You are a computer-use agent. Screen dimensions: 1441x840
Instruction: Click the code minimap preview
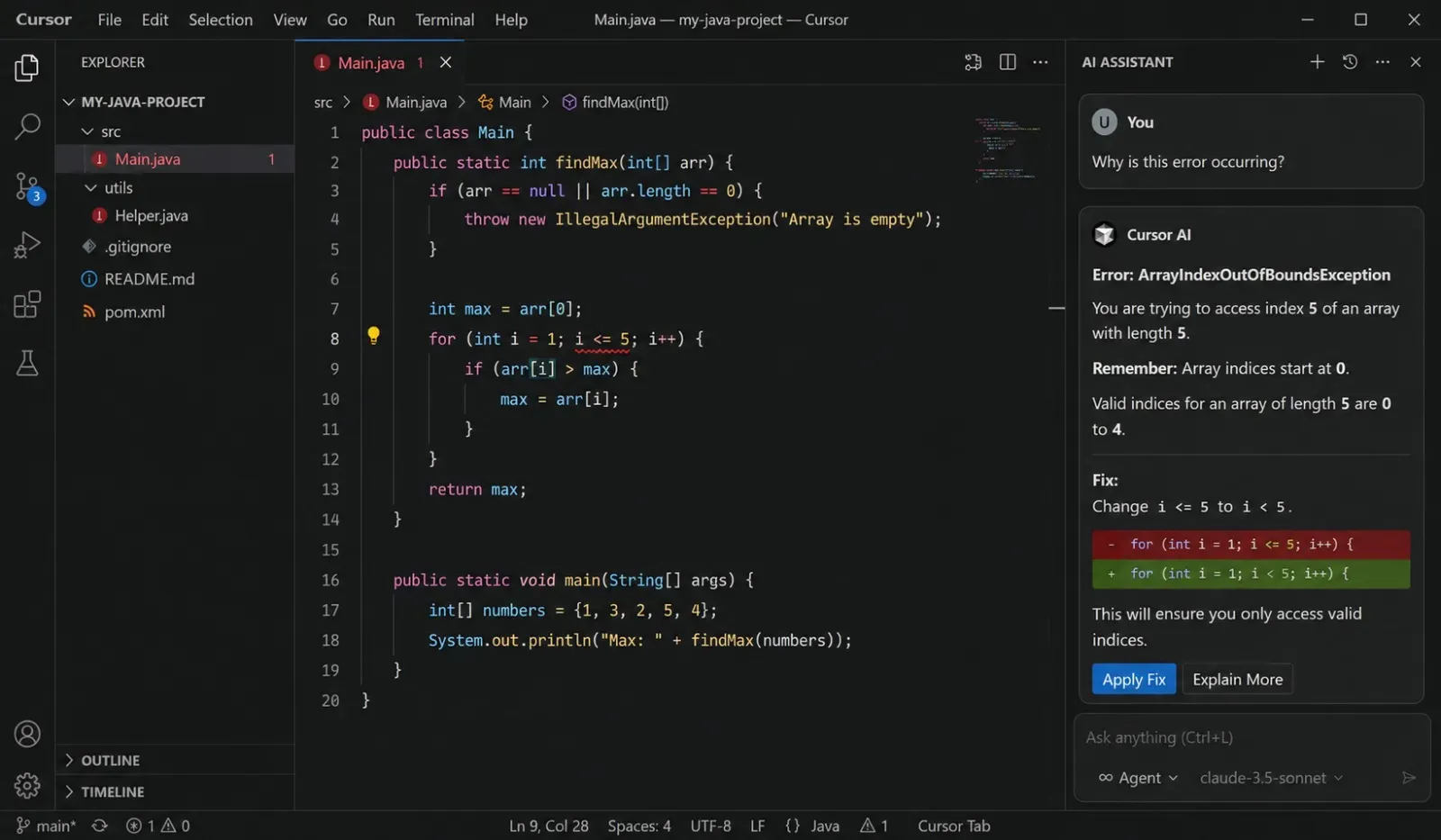1009,149
